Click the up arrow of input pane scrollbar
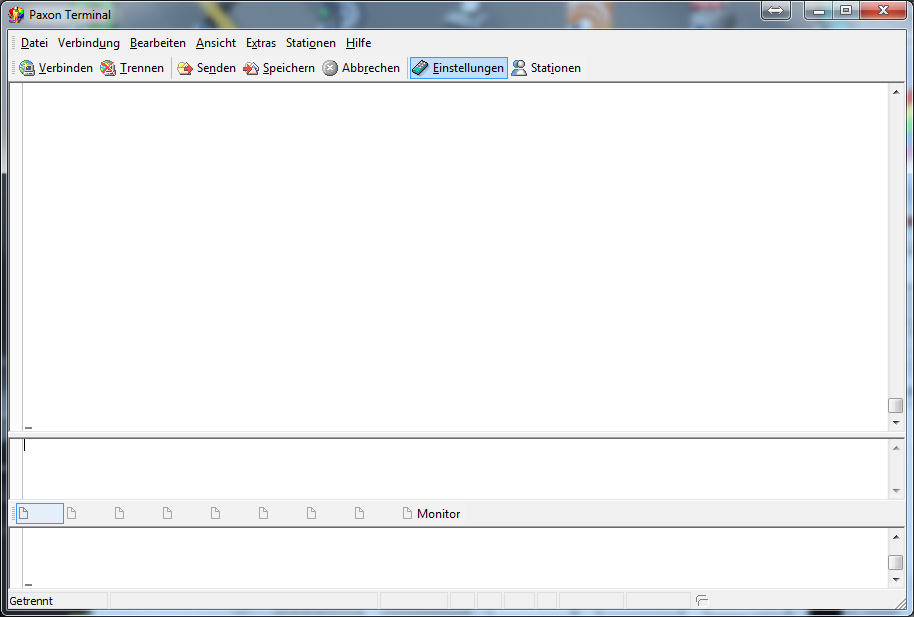914x617 pixels. click(896, 448)
